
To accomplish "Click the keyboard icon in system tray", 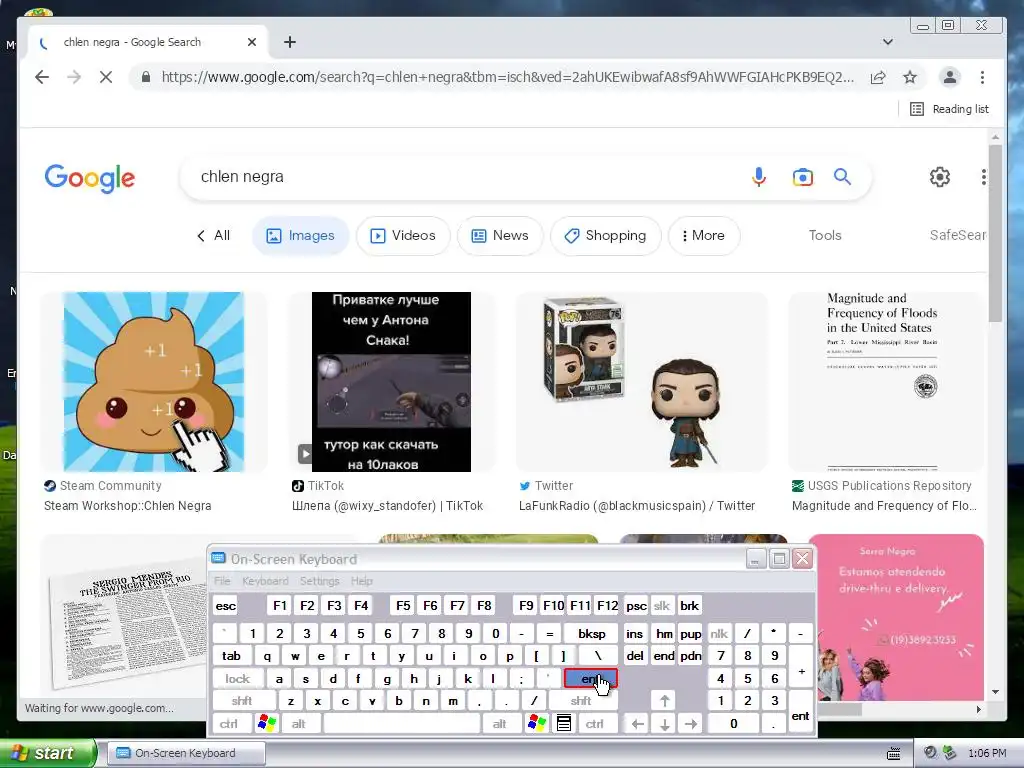I will [893, 754].
